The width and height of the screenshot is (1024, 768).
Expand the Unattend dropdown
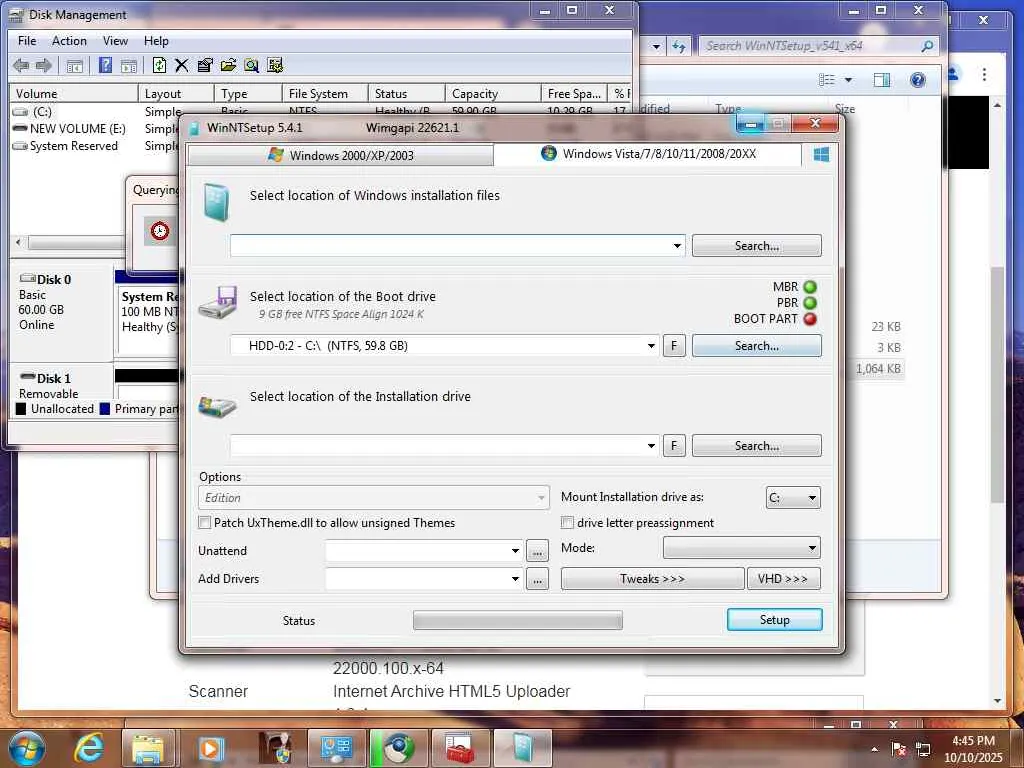tap(515, 551)
